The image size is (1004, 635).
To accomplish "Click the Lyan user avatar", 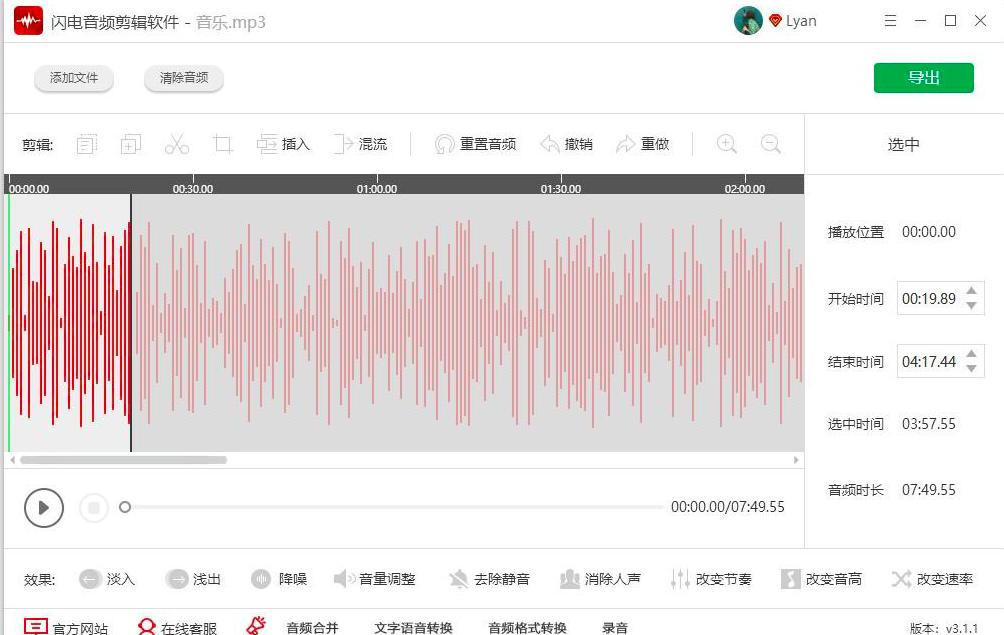I will tap(748, 20).
